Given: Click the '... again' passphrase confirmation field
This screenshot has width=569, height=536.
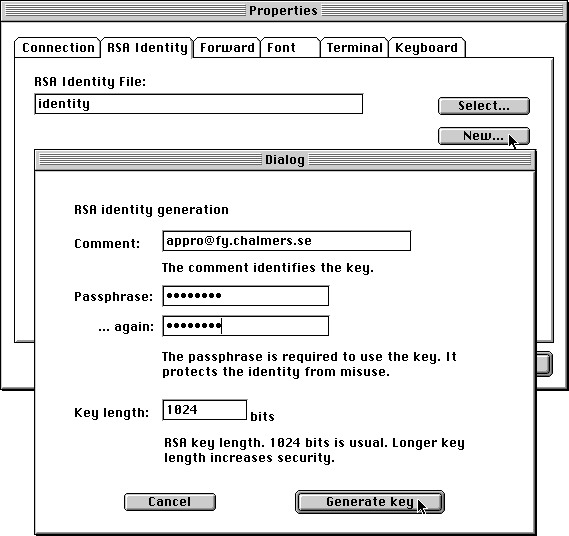Looking at the screenshot, I should pos(246,326).
